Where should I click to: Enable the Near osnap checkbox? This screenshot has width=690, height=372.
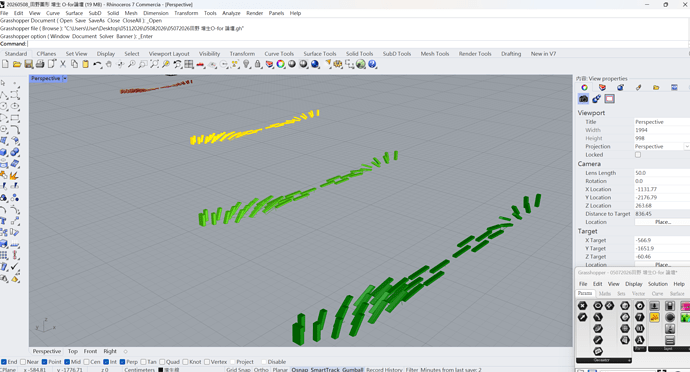pyautogui.click(x=23, y=362)
